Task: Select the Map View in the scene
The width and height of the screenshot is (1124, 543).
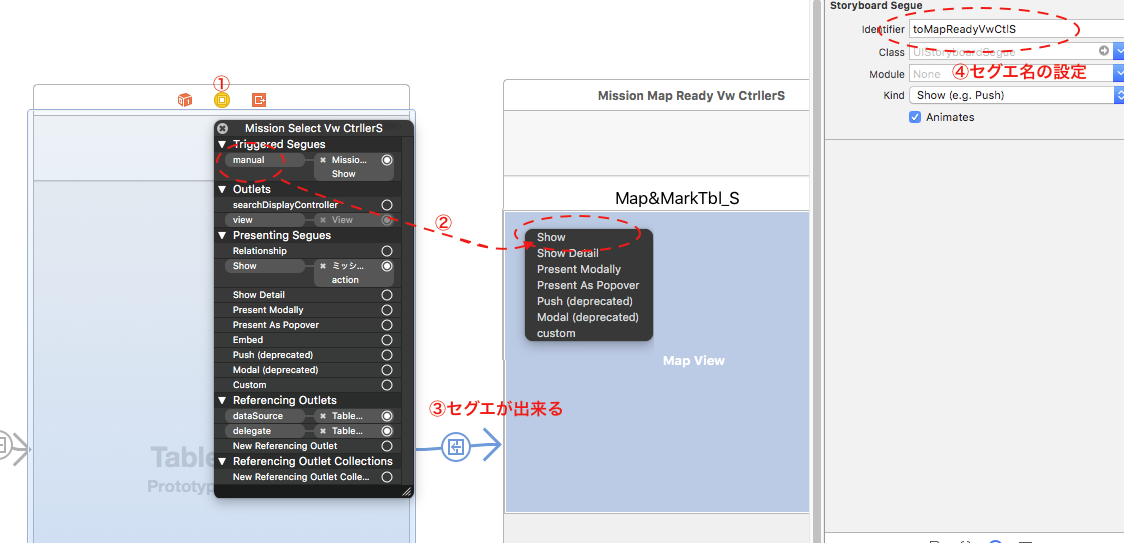Action: click(693, 361)
